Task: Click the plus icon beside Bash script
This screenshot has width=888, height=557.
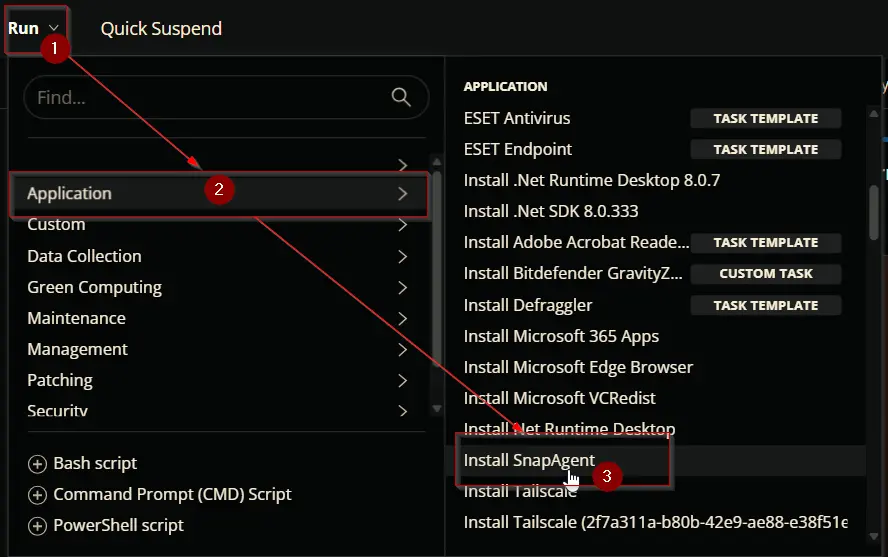Action: pos(37,464)
